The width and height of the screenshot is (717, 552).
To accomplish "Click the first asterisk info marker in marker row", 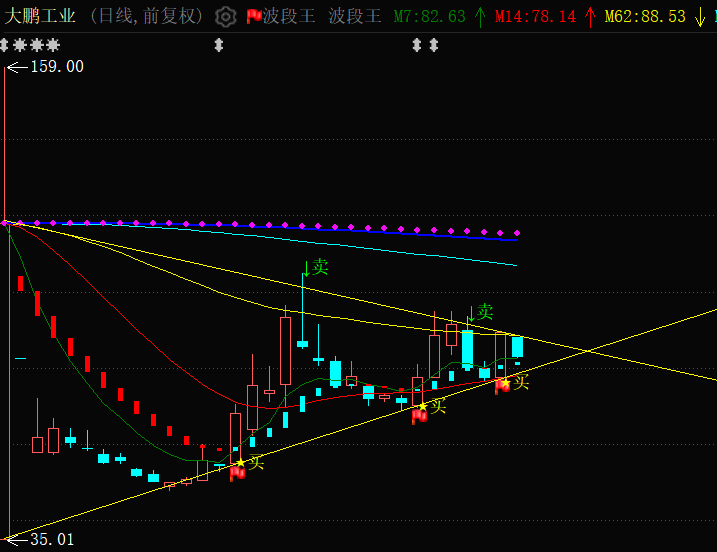I will 20,45.
